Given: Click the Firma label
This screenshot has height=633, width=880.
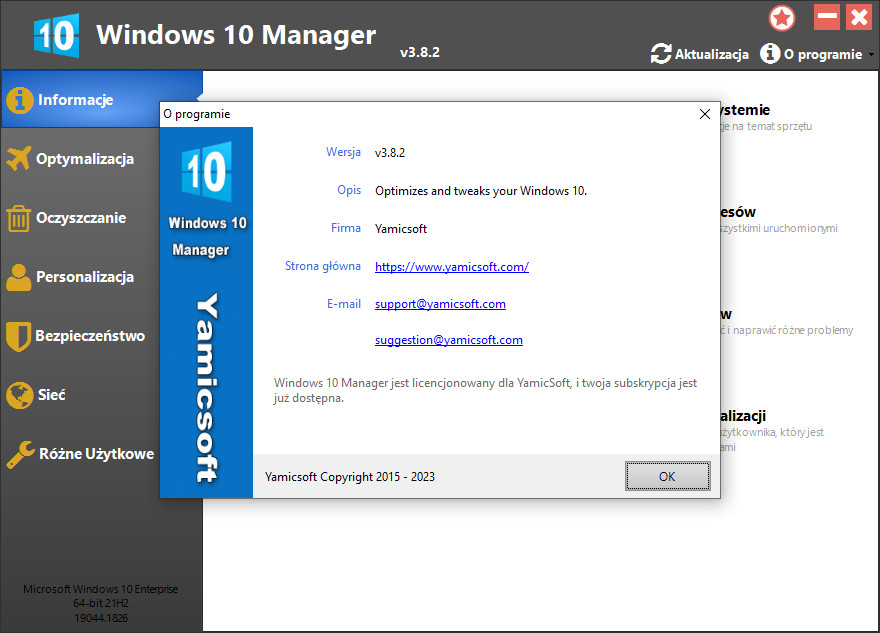Looking at the screenshot, I should point(346,228).
